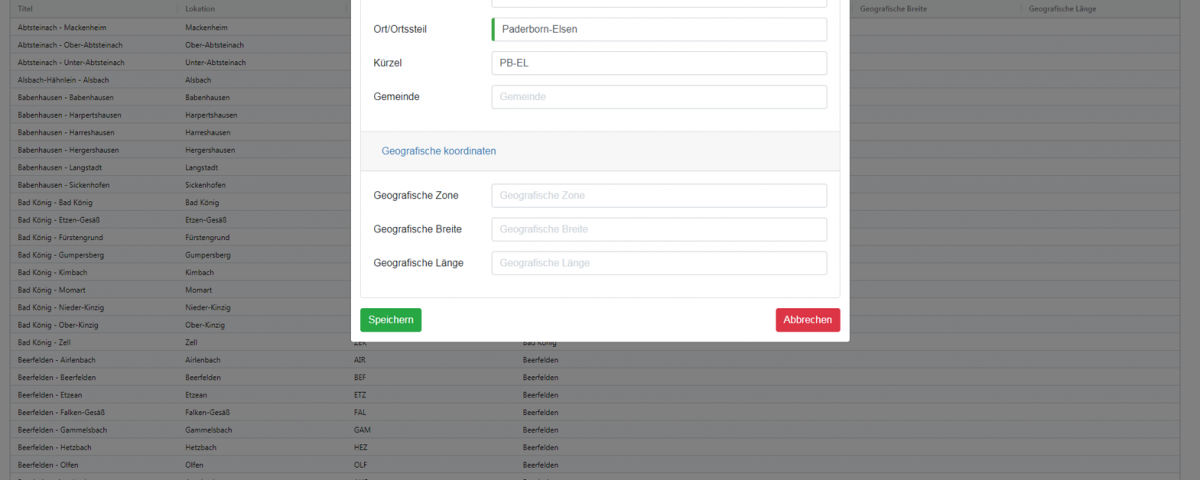Image resolution: width=1200 pixels, height=480 pixels.
Task: Click the red Abbrechen button
Action: [807, 320]
